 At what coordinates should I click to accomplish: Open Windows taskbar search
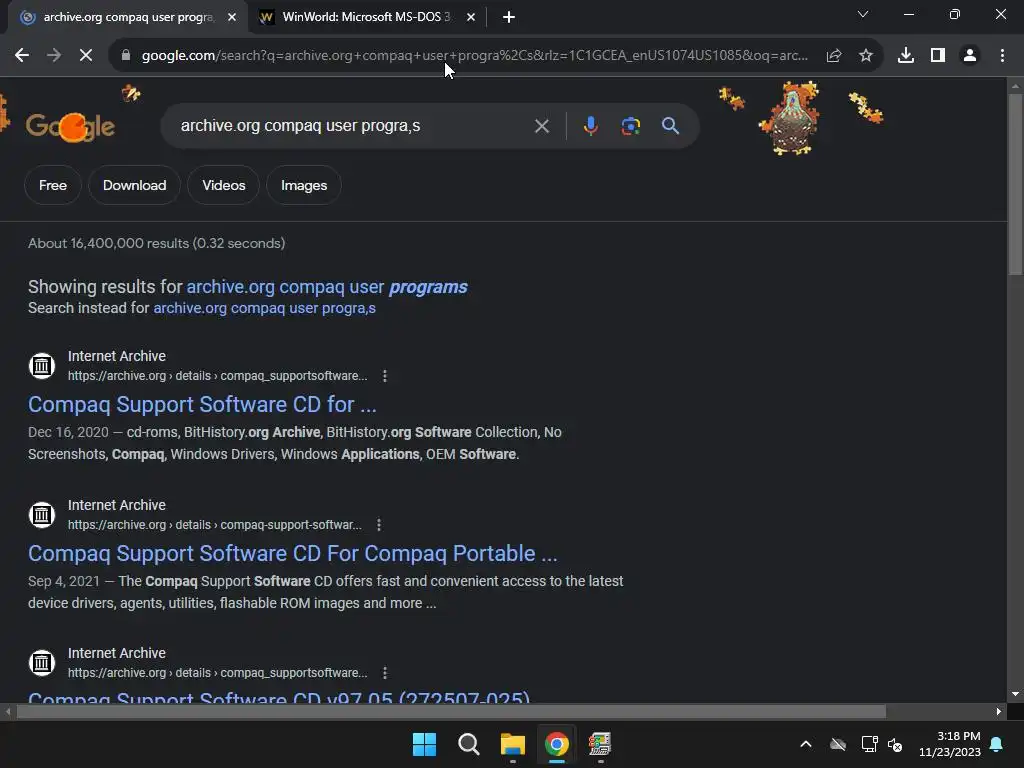(468, 744)
